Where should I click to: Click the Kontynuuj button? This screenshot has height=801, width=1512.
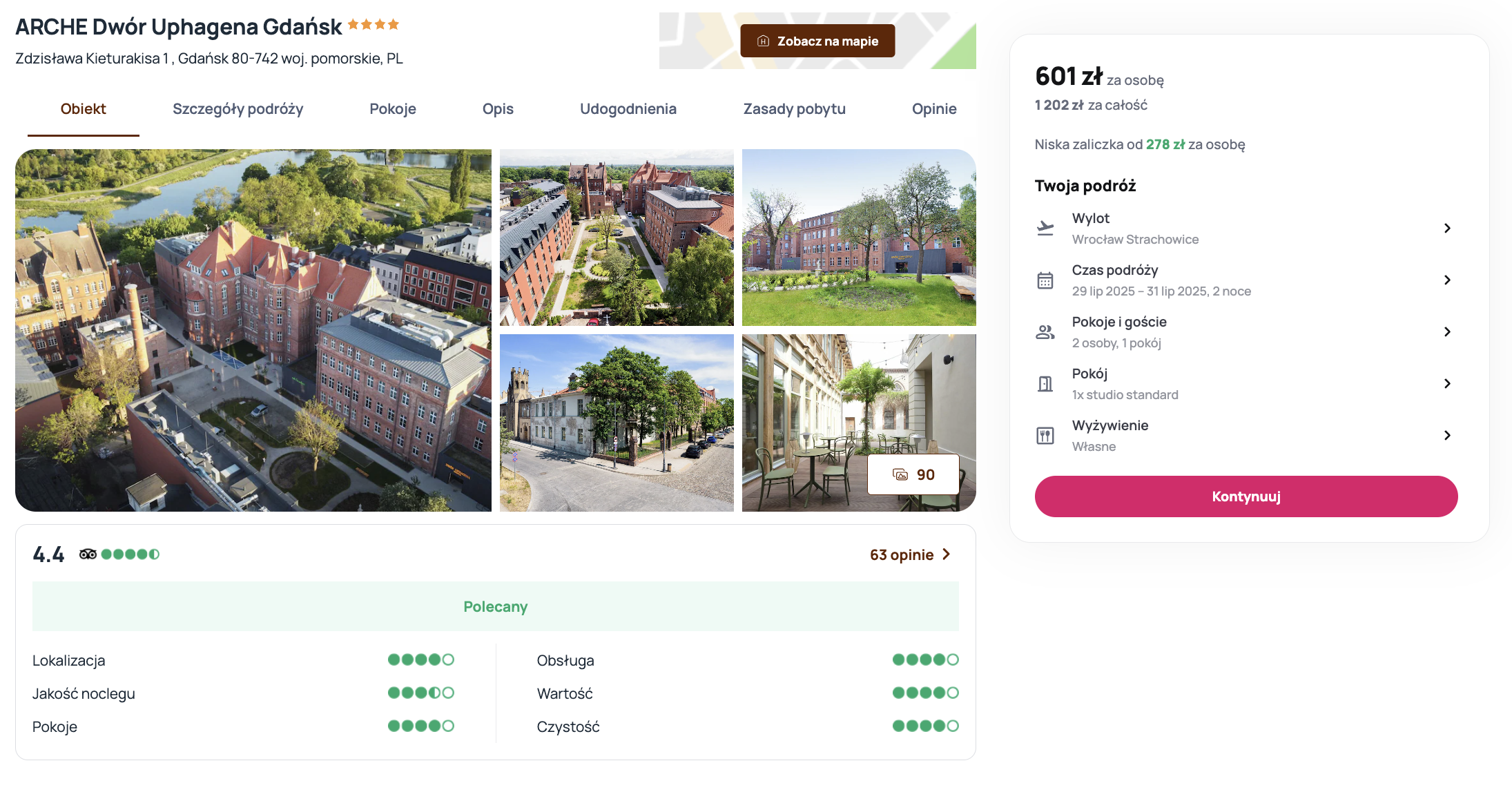(1246, 496)
